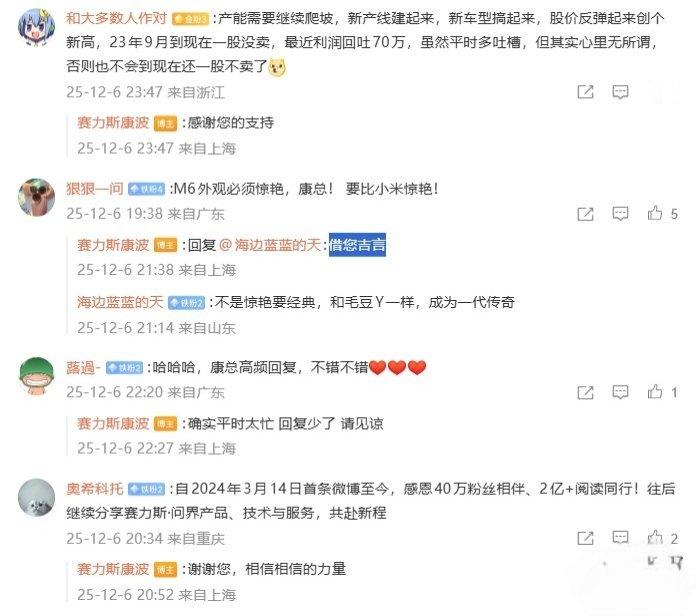Share the 和大多数人作对 comment via forward icon
The height and width of the screenshot is (616, 696).
pos(585,92)
